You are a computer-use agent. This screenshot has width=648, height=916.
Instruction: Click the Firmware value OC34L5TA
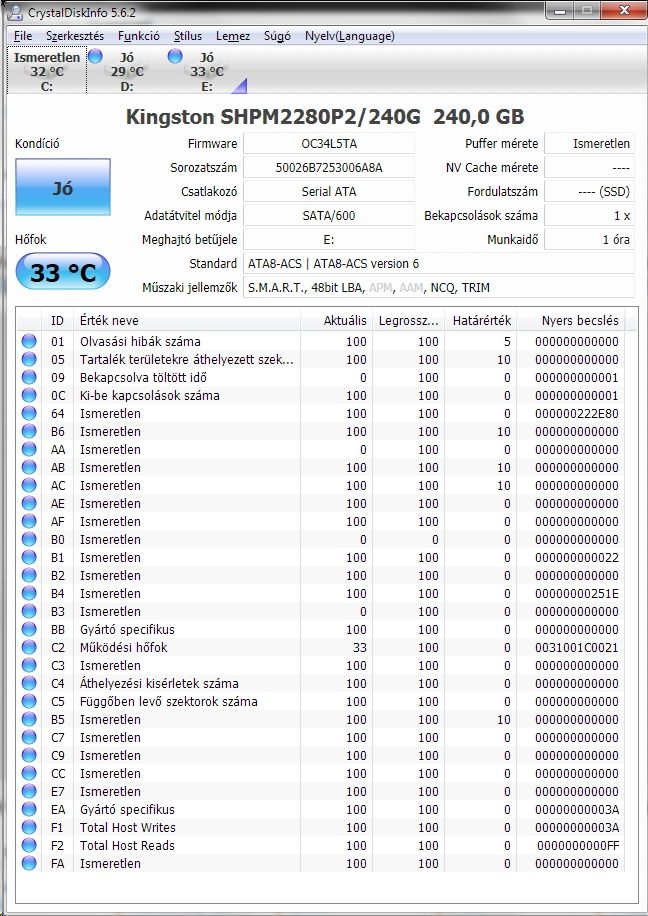point(329,144)
